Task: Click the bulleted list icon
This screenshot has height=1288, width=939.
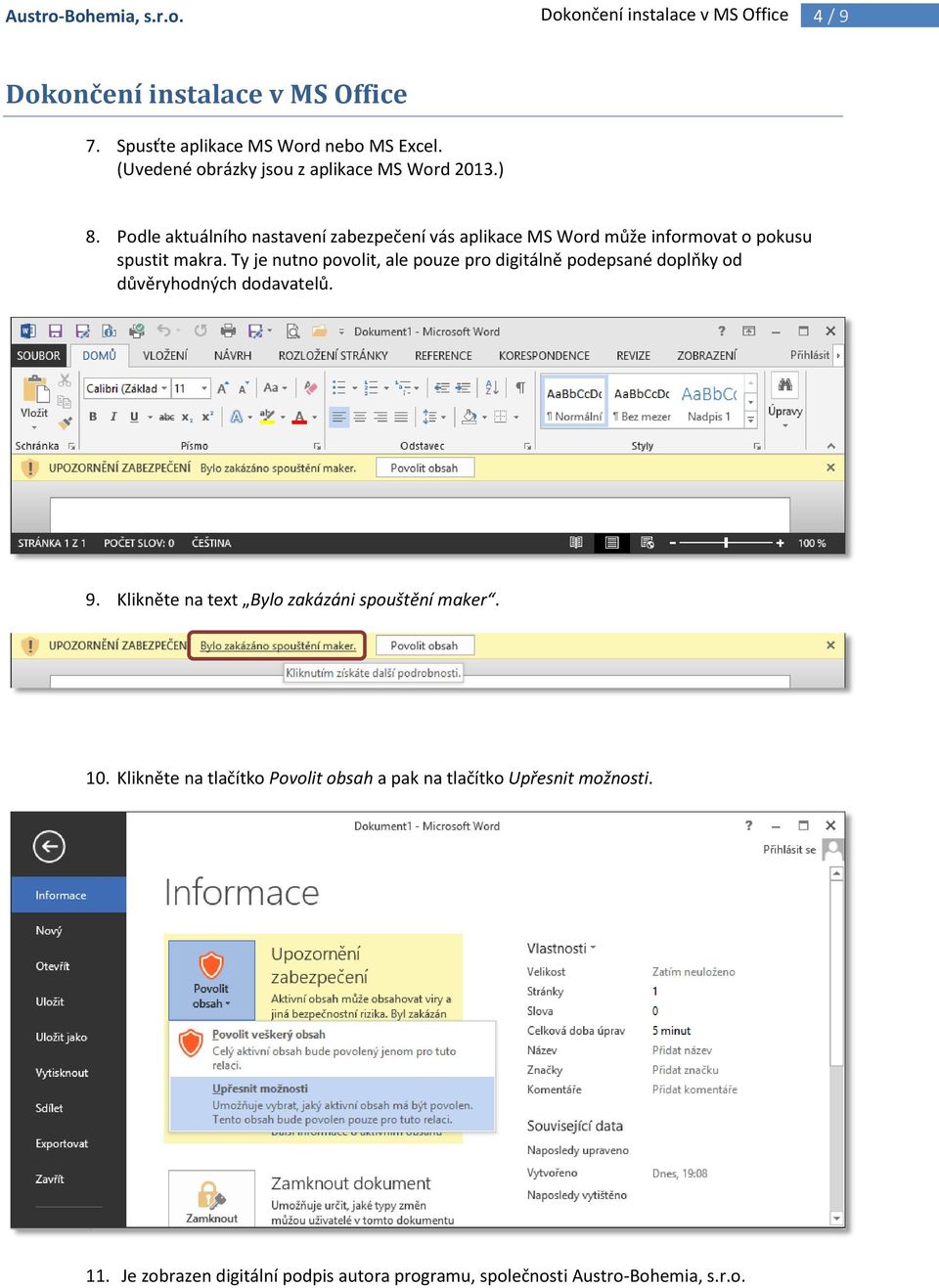Action: [x=338, y=388]
